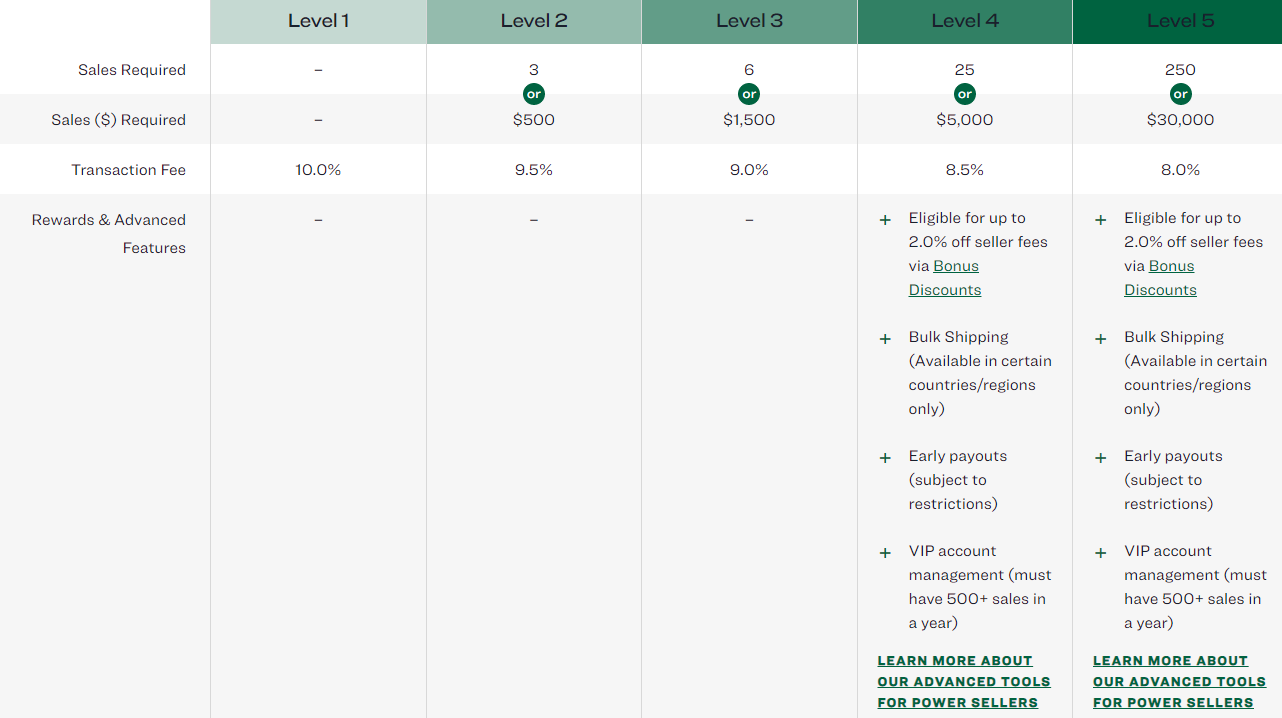1282x718 pixels.
Task: Click the Sales ($) Required row label
Action: [119, 120]
